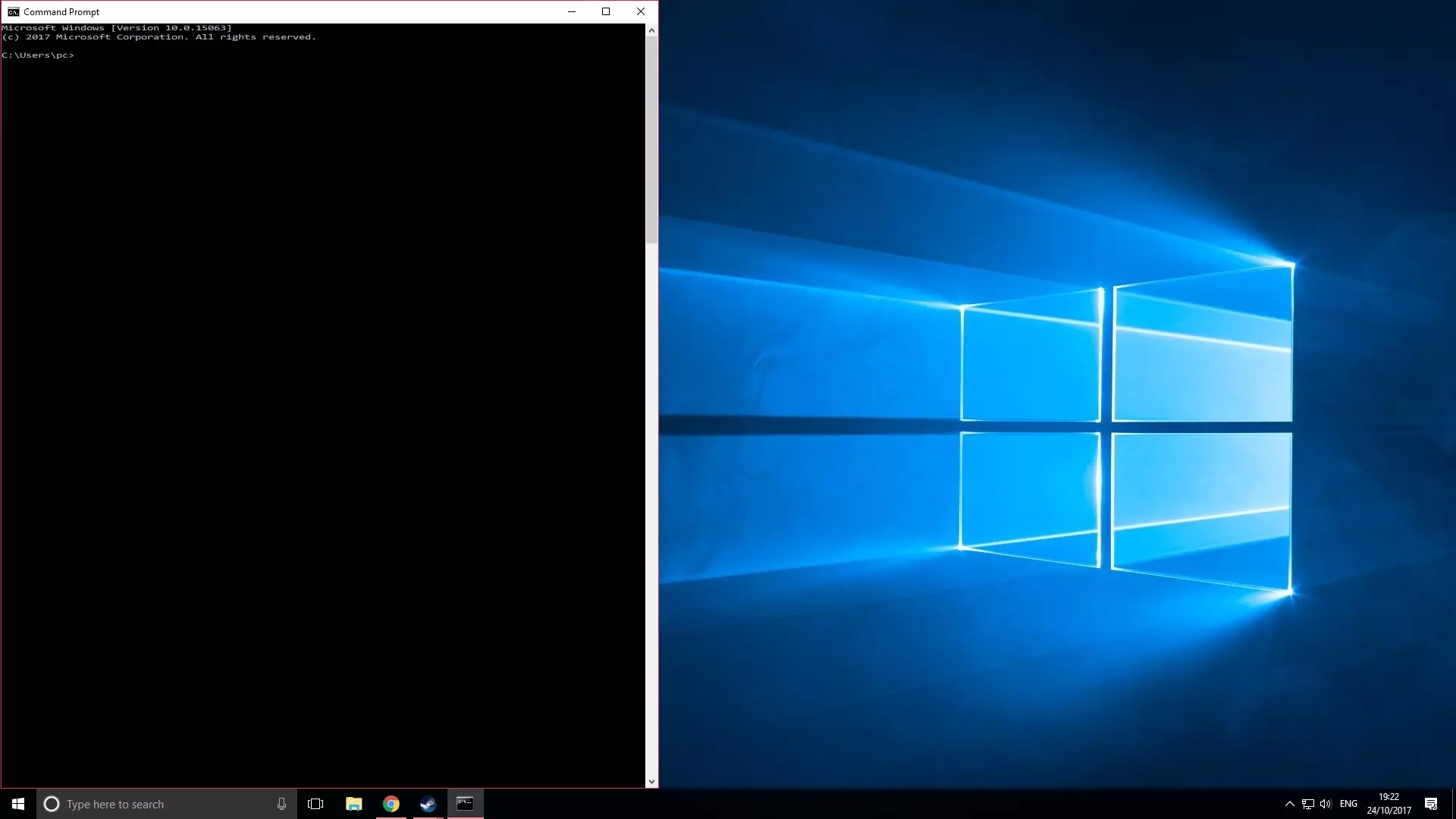
Task: Maximize the Command Prompt window
Action: [606, 11]
